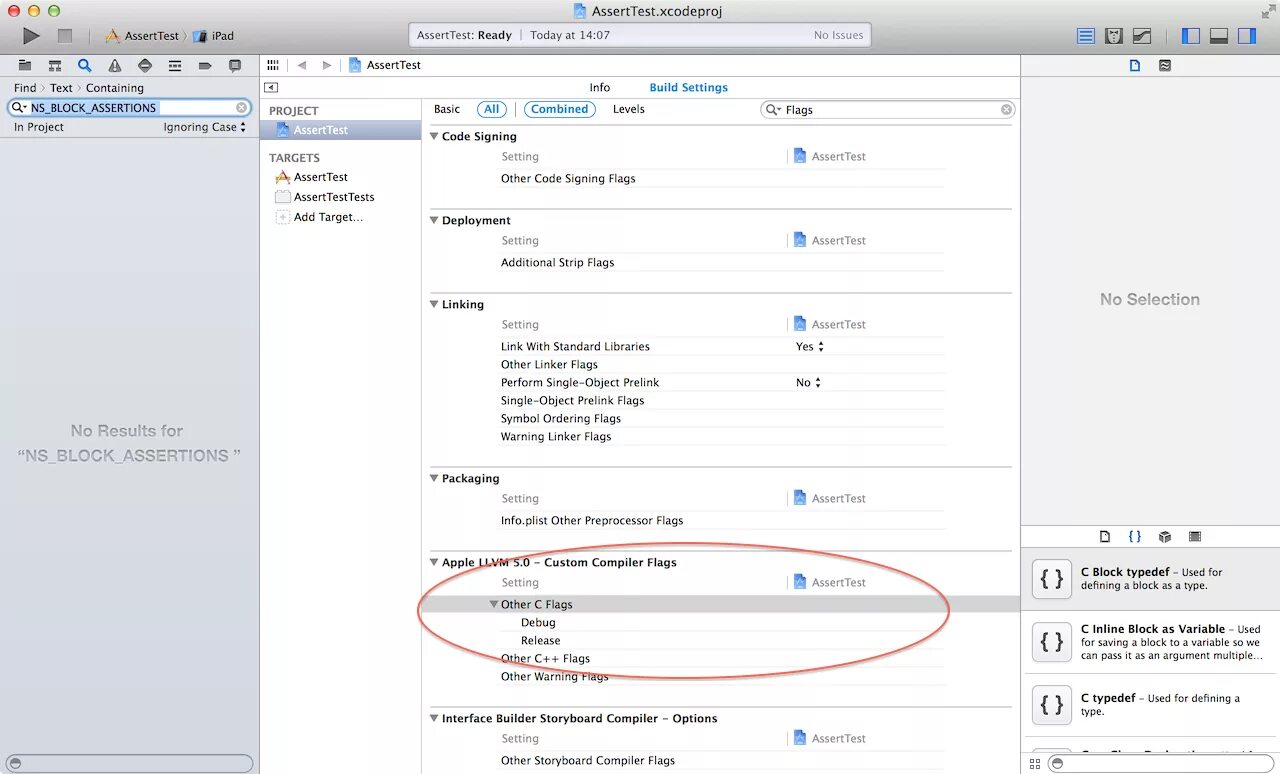The width and height of the screenshot is (1280, 774).
Task: Open the Breakpoint navigator
Action: coord(205,66)
